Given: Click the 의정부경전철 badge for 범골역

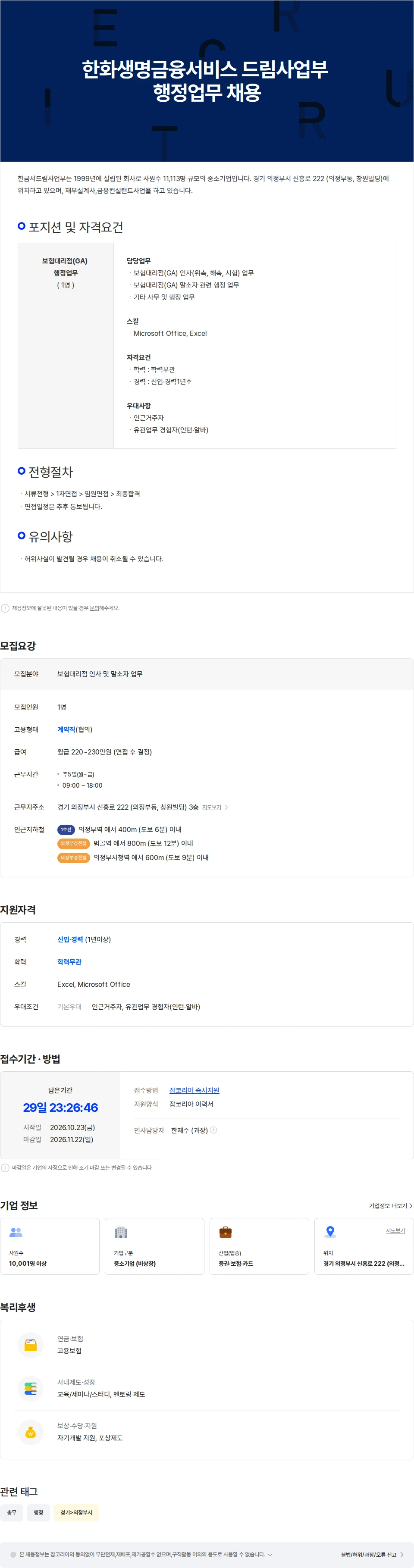Looking at the screenshot, I should (74, 843).
